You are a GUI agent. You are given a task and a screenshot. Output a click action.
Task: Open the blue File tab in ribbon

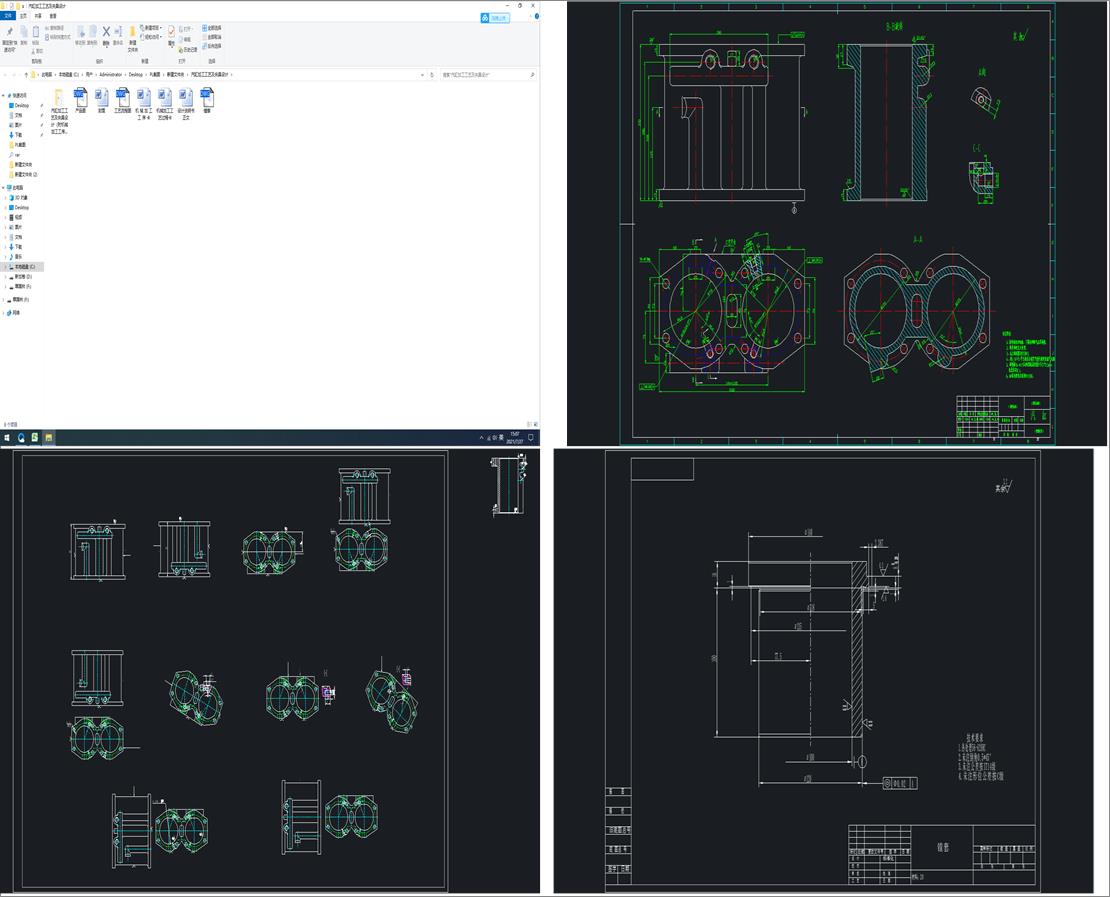9,16
